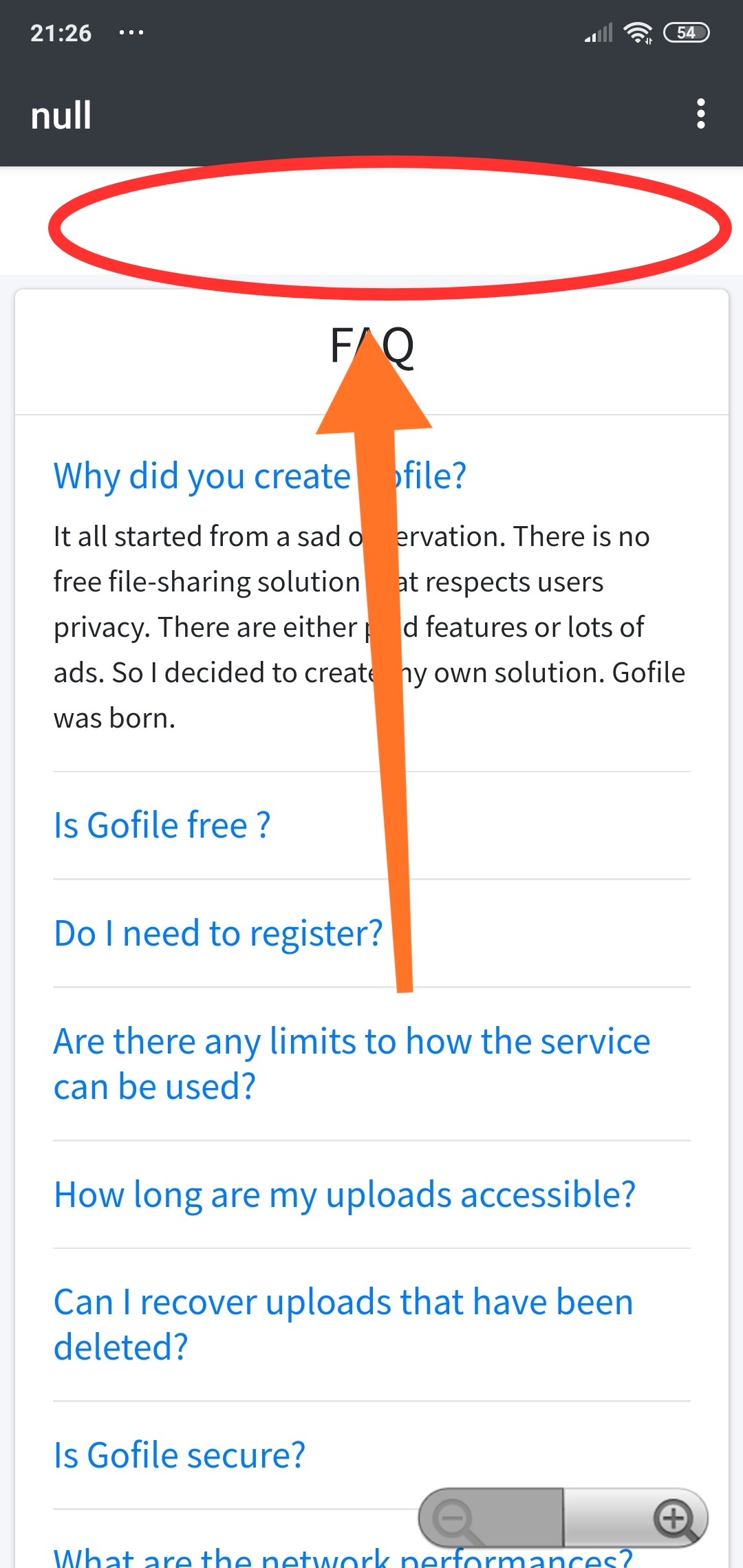This screenshot has width=743, height=1568.
Task: Expand the service usage limits question
Action: pyautogui.click(x=351, y=1063)
